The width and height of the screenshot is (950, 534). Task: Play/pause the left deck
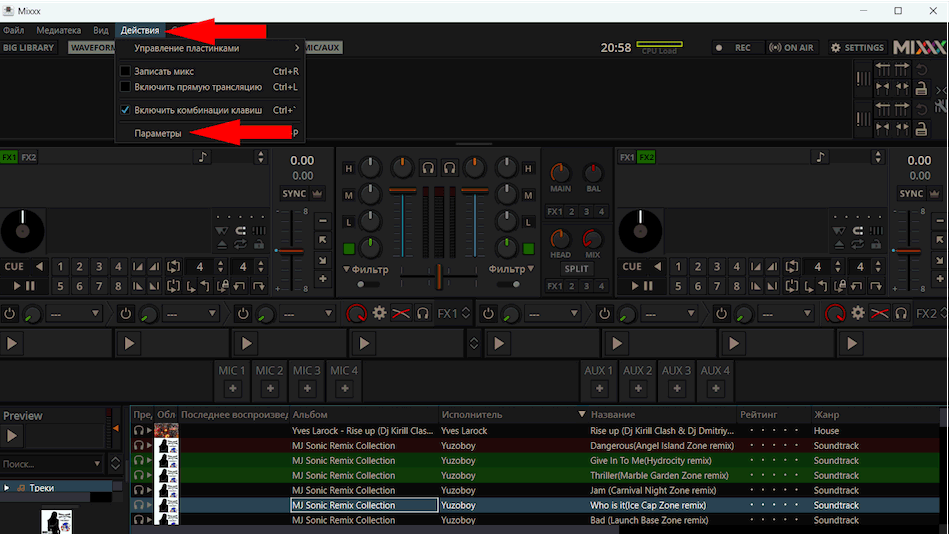24,285
